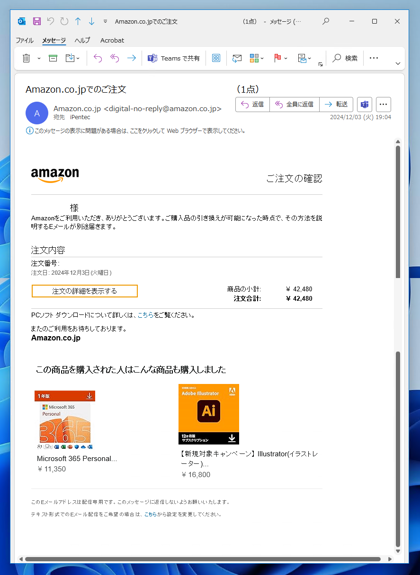Open the colored Categorize dropdown
420x575 pixels.
click(x=256, y=58)
